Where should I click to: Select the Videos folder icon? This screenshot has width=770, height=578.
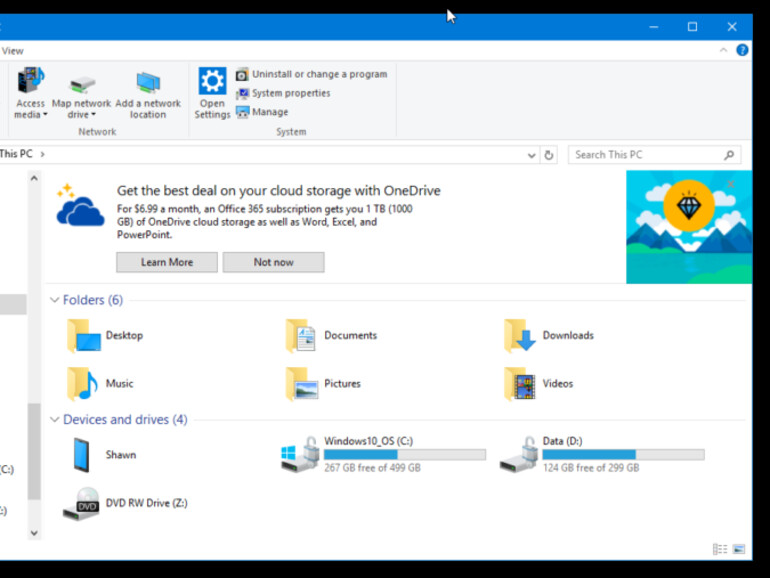coord(520,384)
